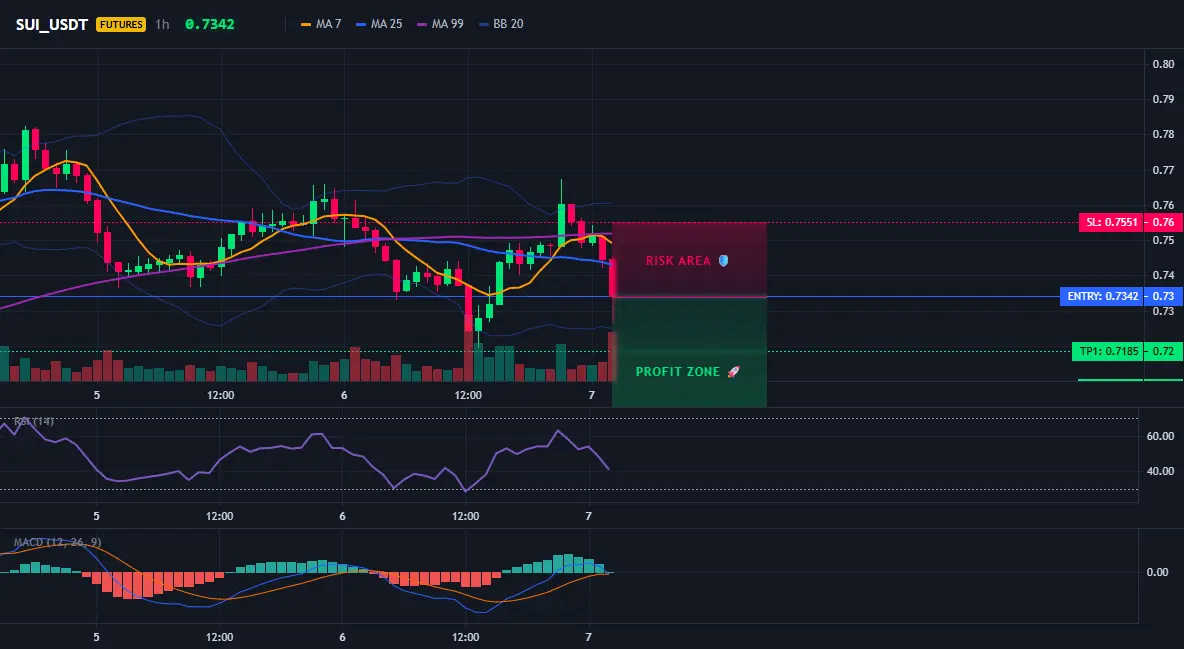Select the TP1: 0.7185 target label
This screenshot has height=649, width=1184.
[1107, 351]
